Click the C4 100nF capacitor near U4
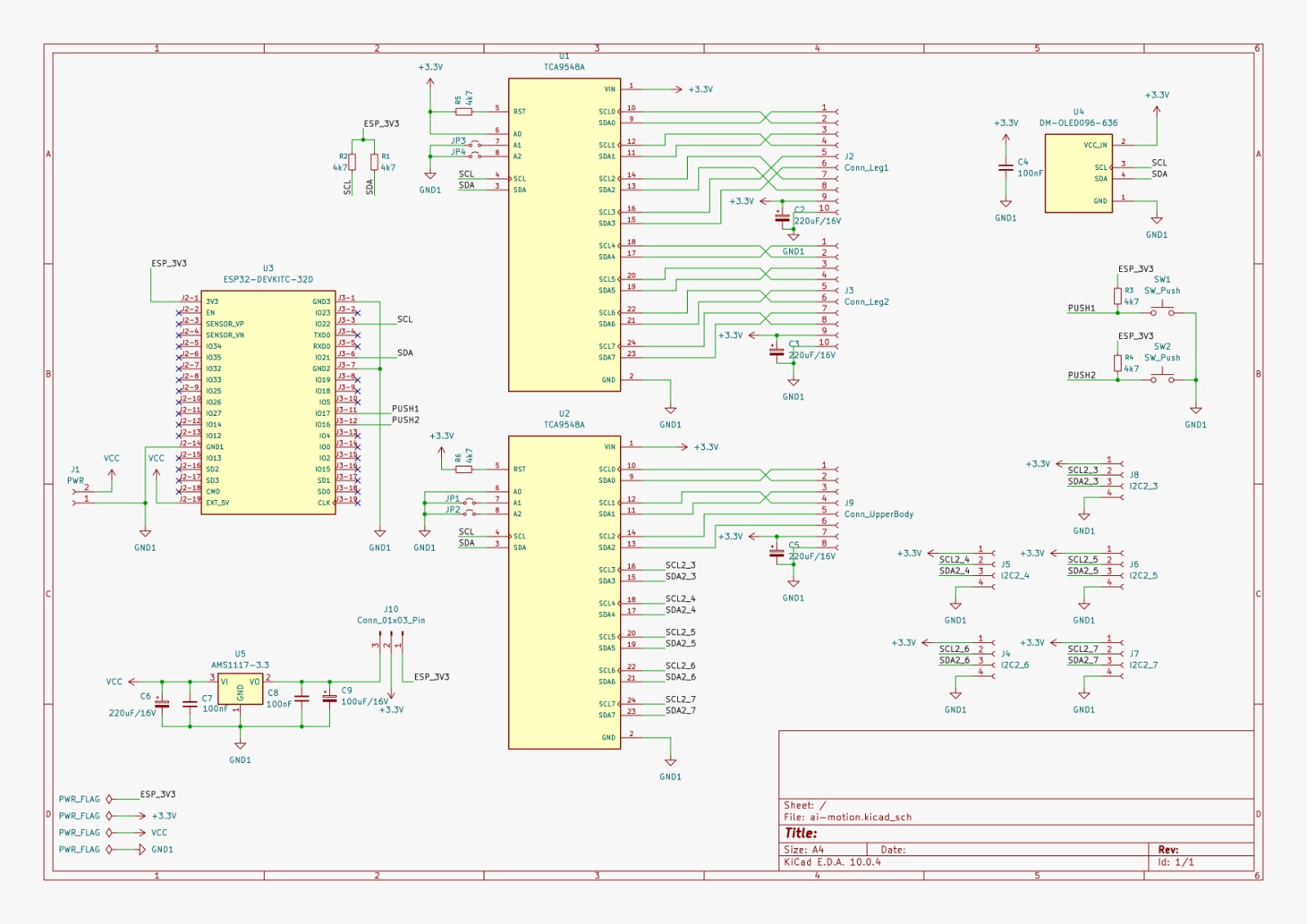1307x924 pixels. pyautogui.click(x=1006, y=168)
